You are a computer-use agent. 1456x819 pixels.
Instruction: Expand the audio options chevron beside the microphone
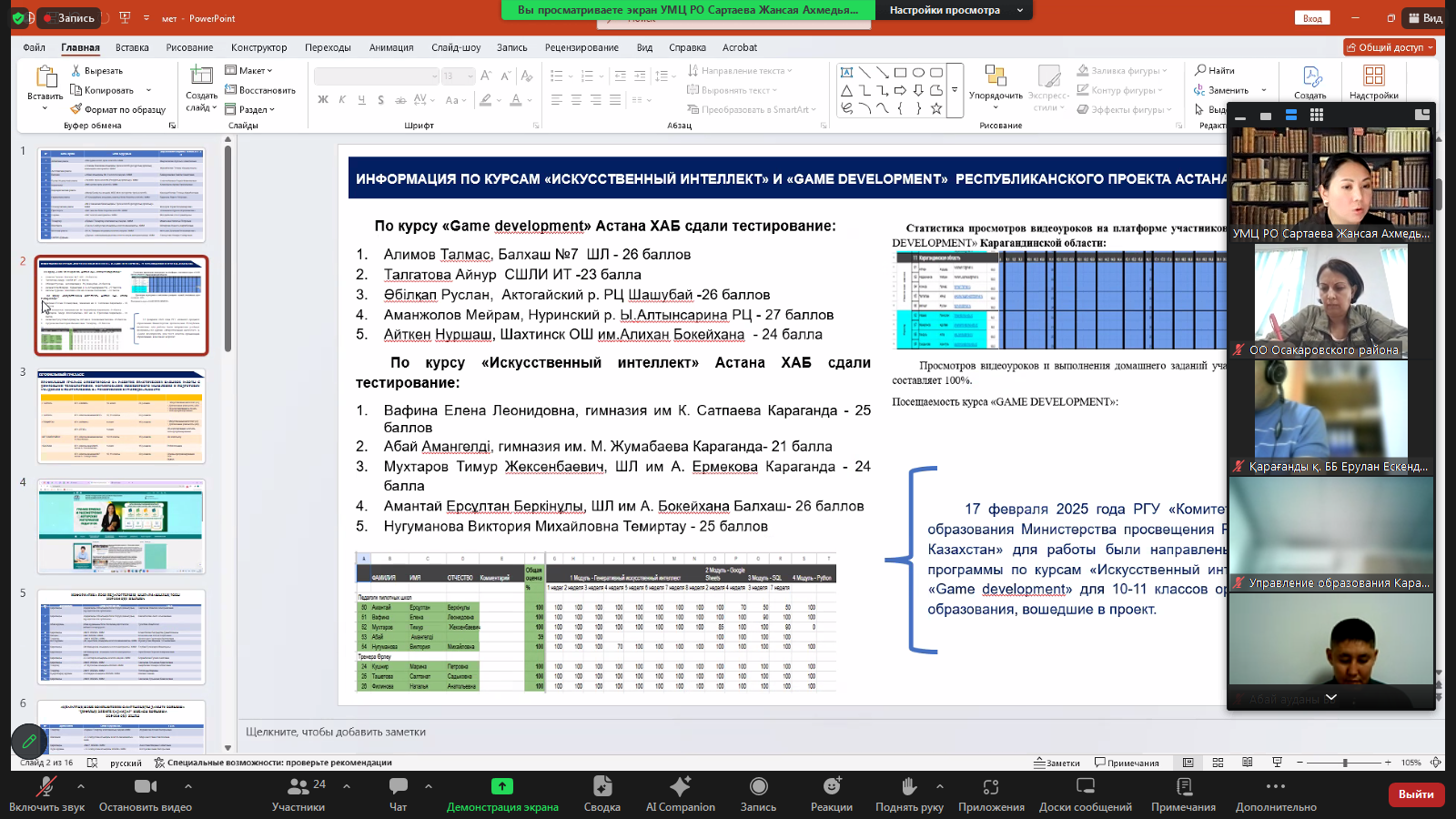coord(81,785)
